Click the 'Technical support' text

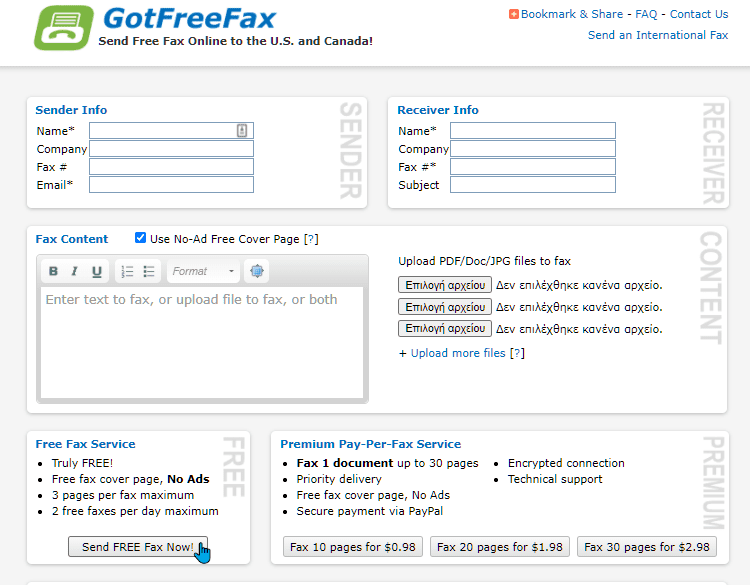click(555, 479)
